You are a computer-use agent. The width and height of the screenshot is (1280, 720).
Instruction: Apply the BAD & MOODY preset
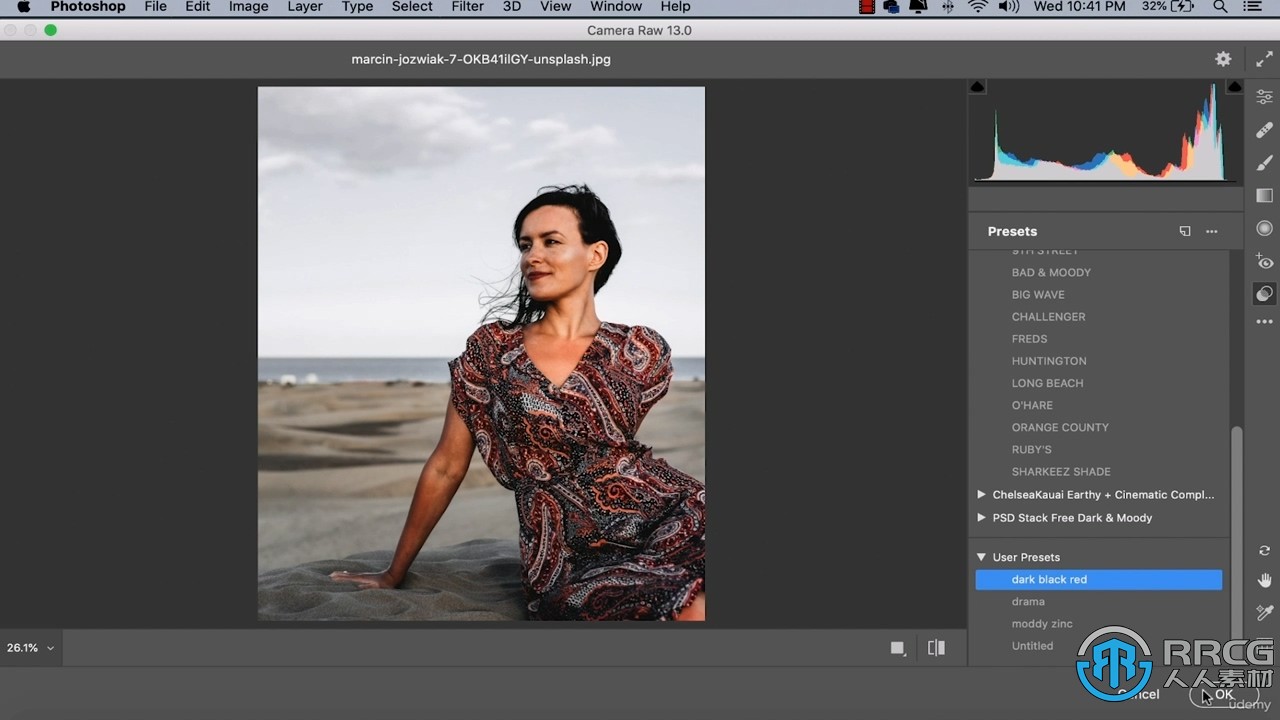pos(1051,272)
